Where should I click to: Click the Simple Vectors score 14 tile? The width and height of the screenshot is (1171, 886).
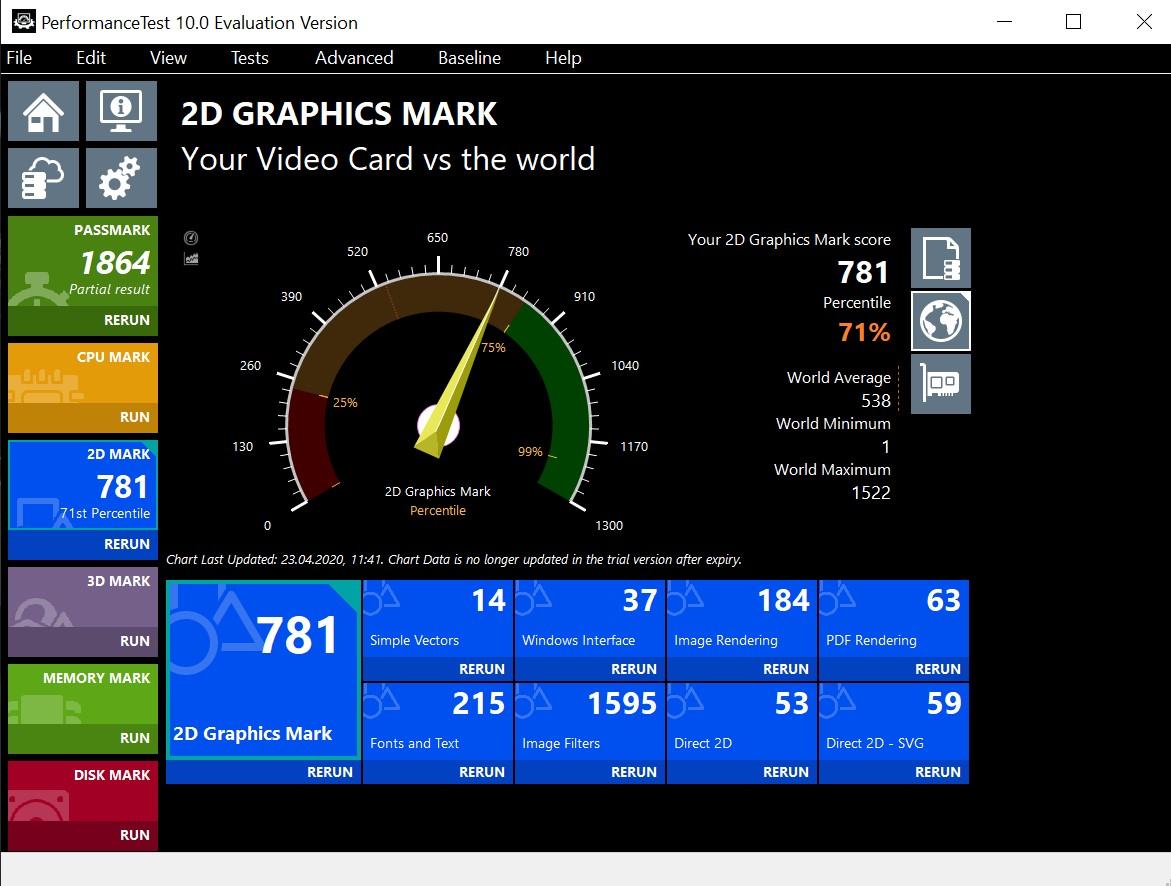pyautogui.click(x=438, y=619)
